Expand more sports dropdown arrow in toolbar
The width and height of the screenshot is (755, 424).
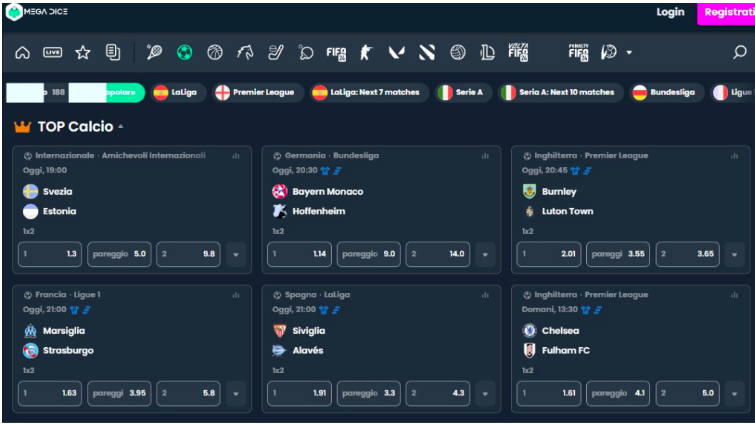pos(629,52)
